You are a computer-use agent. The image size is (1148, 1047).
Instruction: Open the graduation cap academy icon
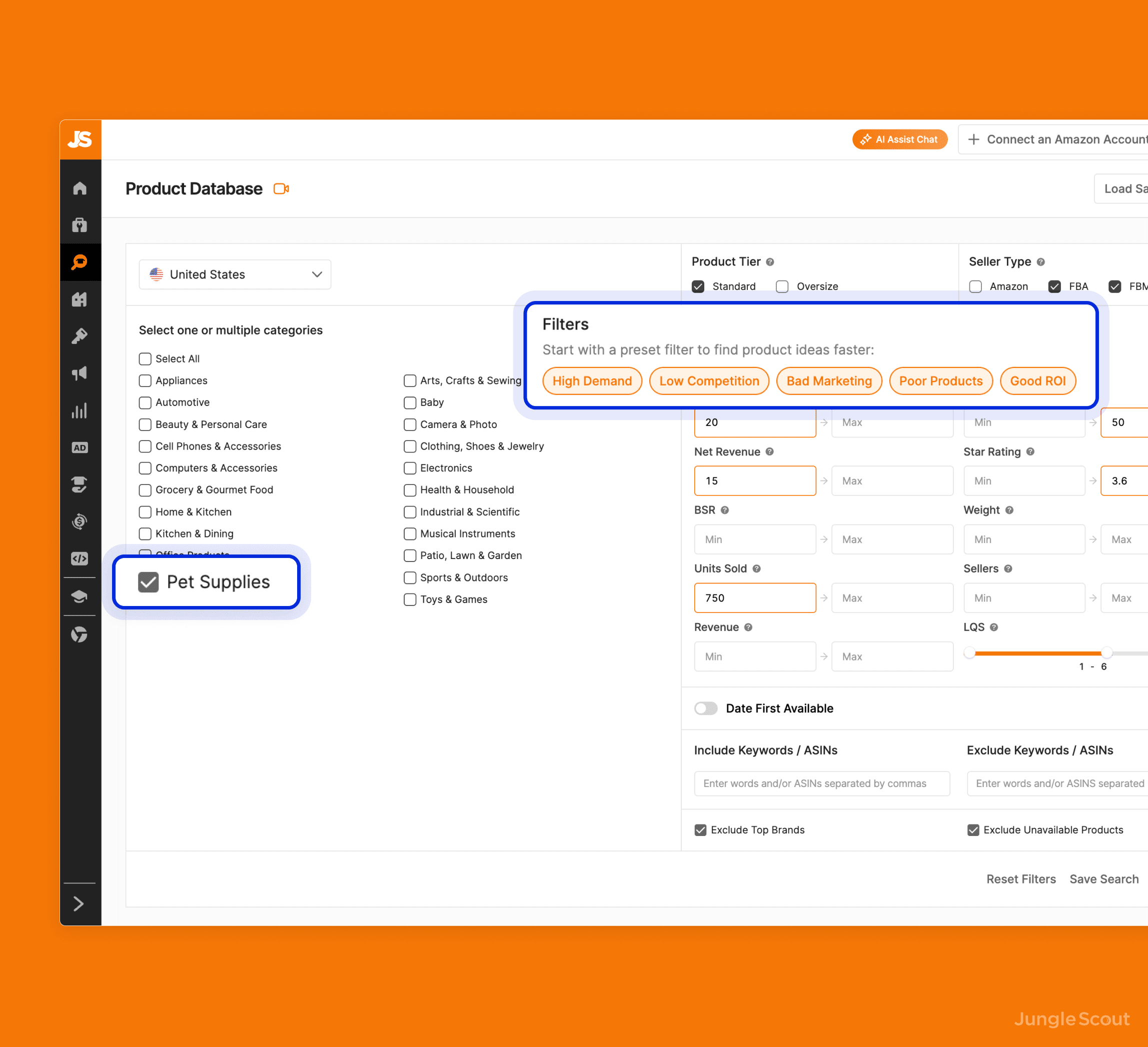point(80,596)
